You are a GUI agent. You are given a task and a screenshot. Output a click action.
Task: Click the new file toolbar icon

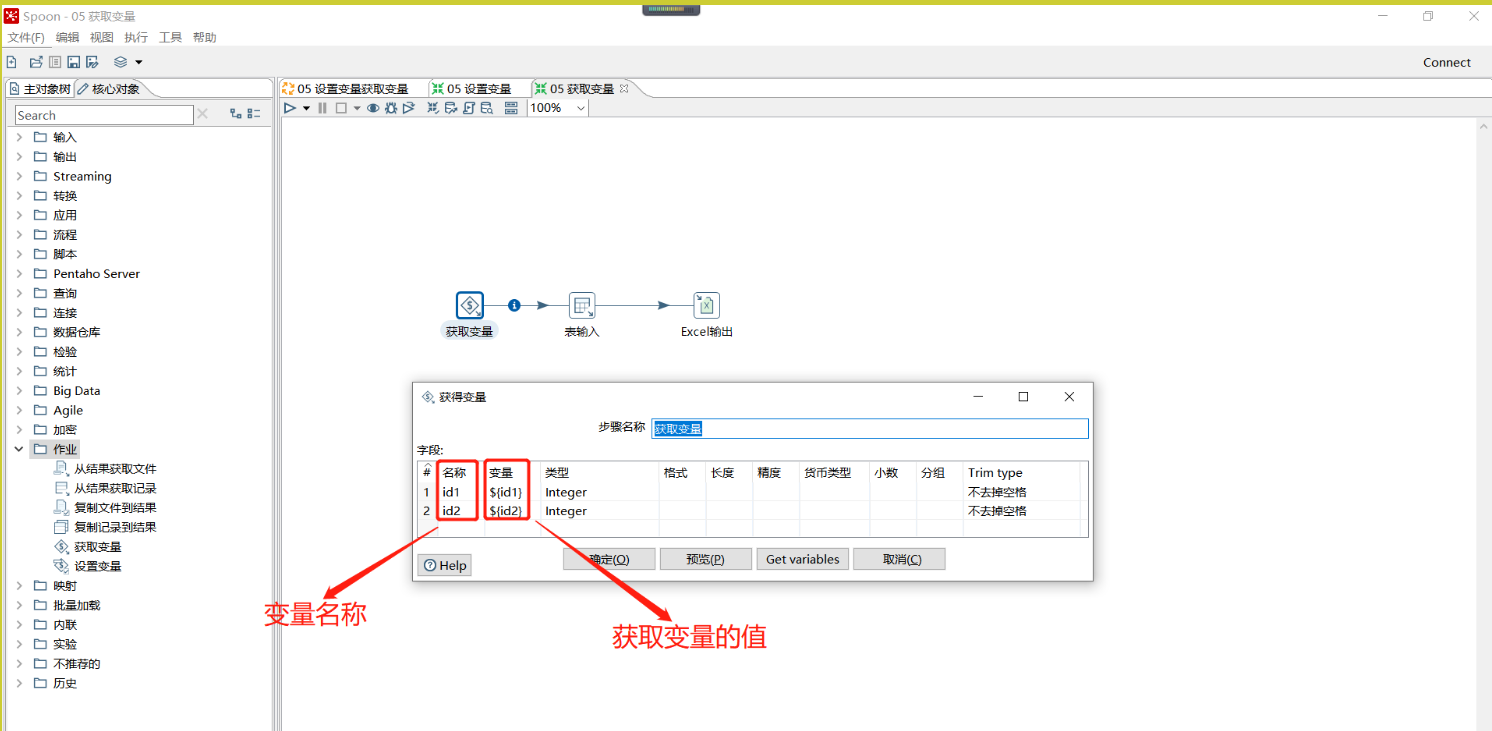[x=12, y=62]
